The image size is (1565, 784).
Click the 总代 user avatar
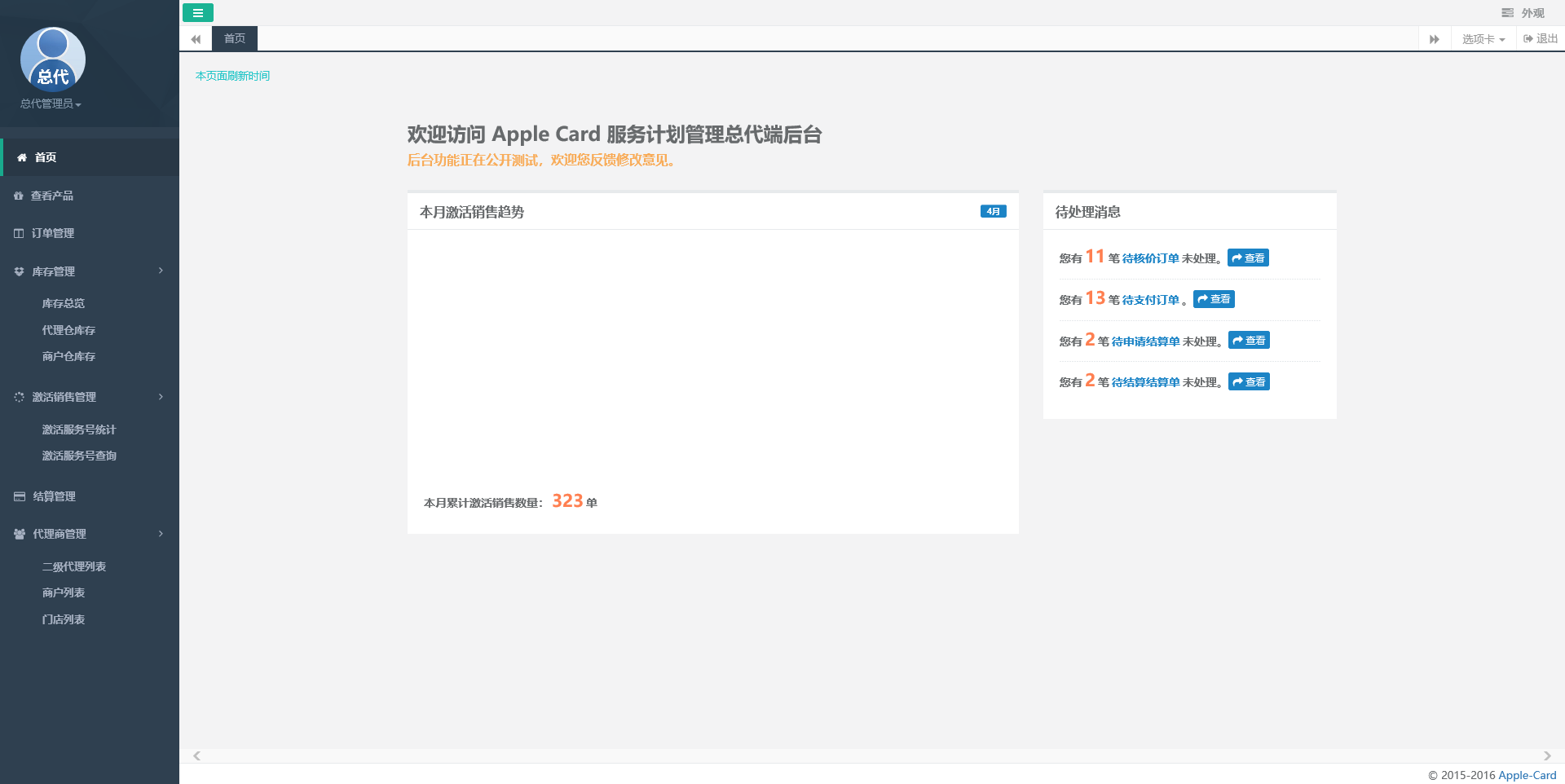[x=53, y=59]
